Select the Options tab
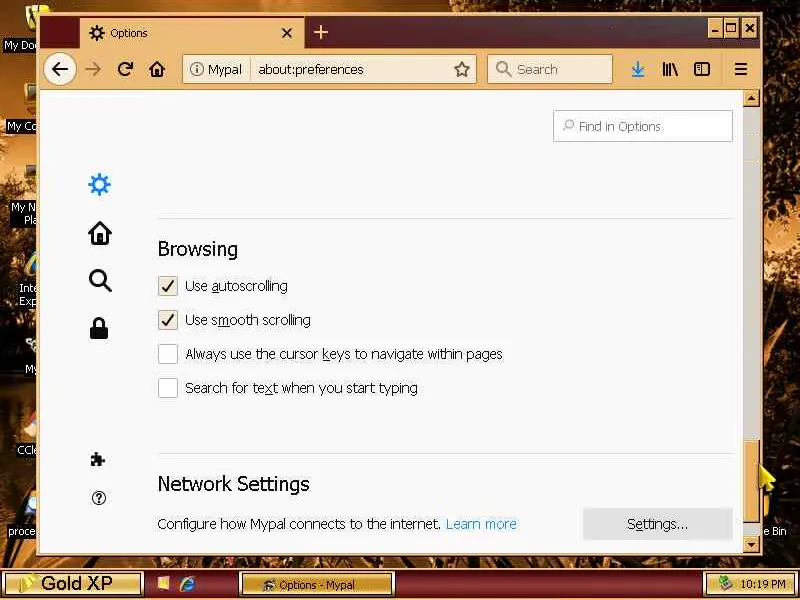 point(191,33)
